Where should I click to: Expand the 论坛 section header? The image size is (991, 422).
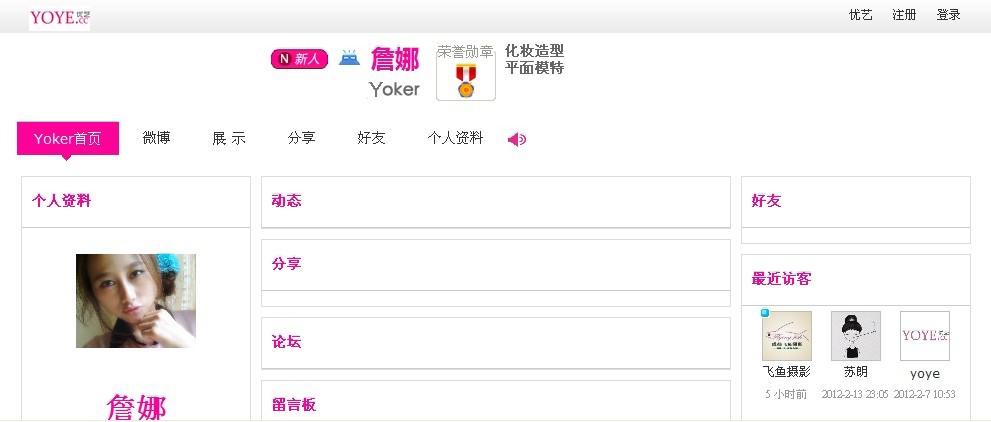point(496,342)
